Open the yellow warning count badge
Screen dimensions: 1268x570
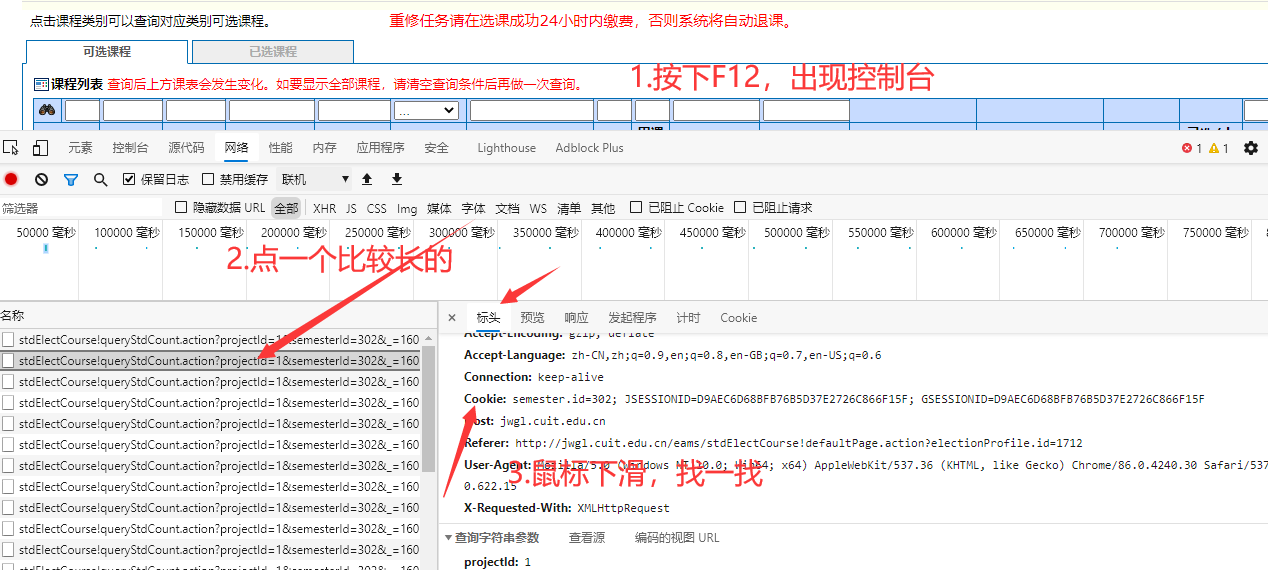(1219, 148)
